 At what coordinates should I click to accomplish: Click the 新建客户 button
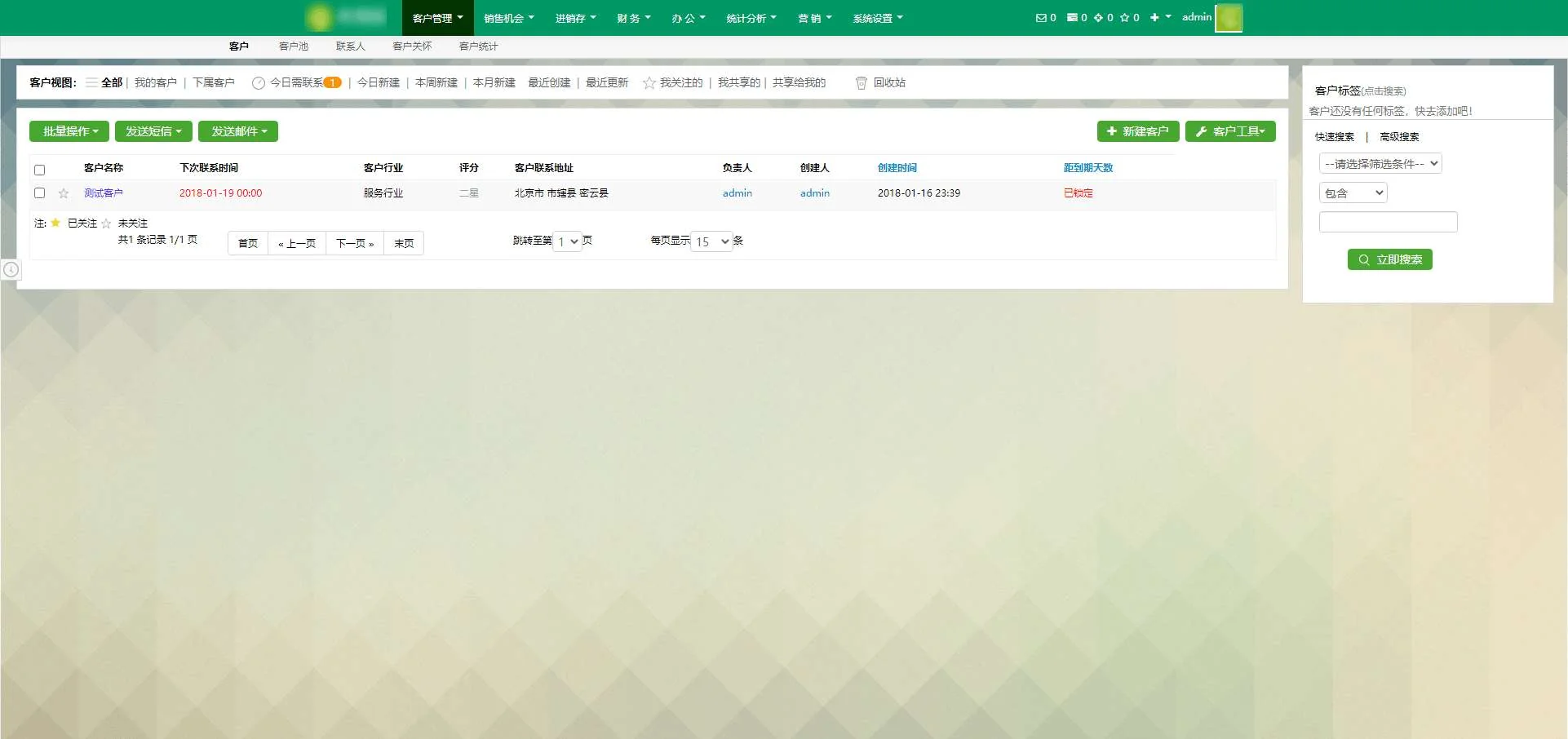[x=1137, y=131]
